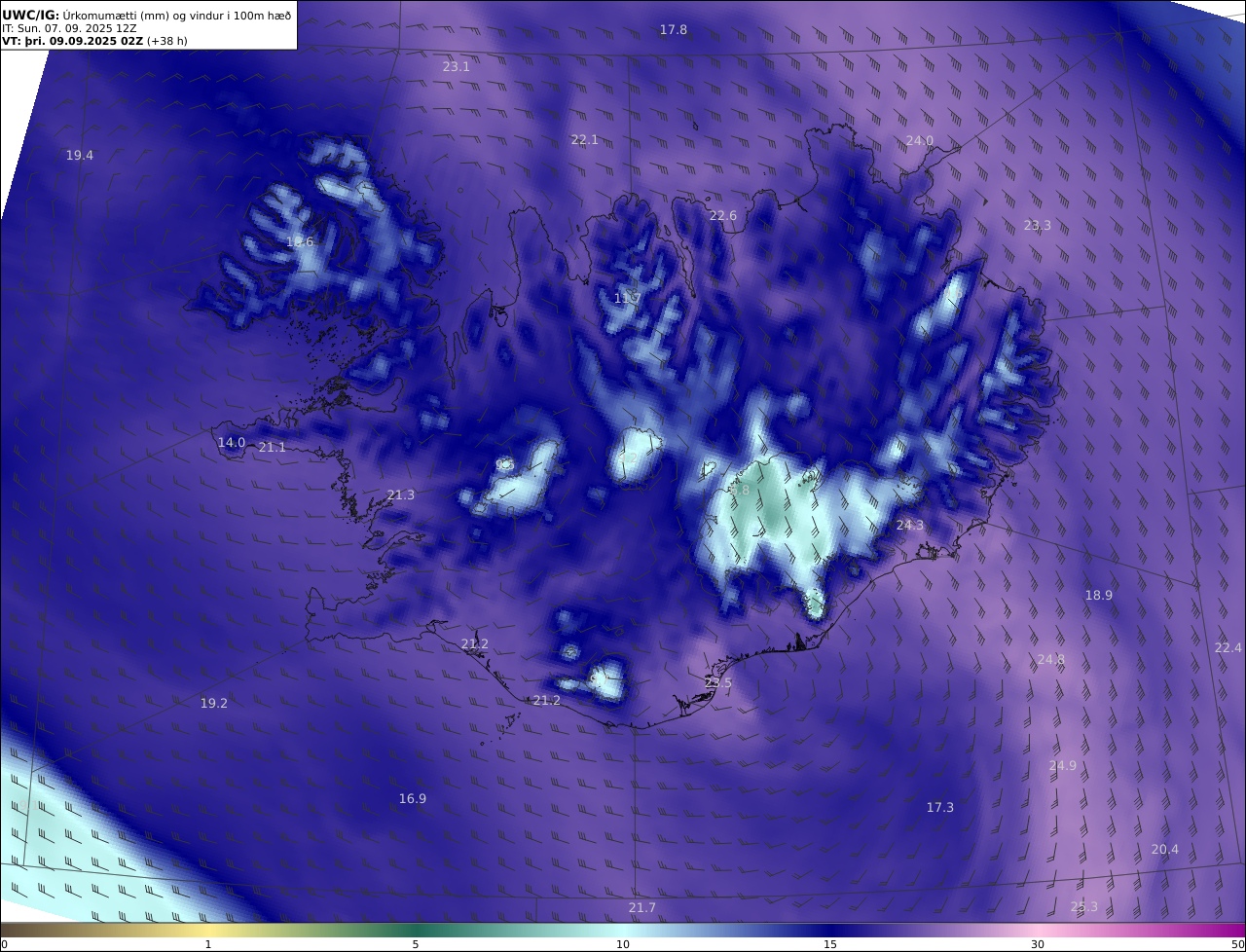
Task: Select the 50 tick on the color scale
Action: (1238, 944)
